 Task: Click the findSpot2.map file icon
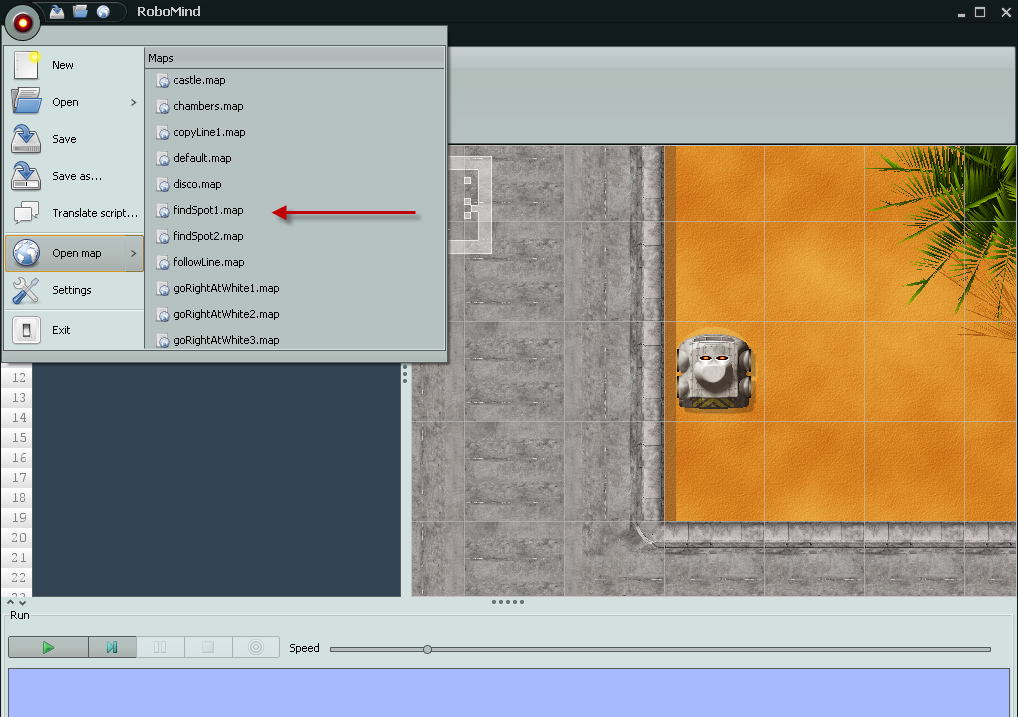coord(163,237)
